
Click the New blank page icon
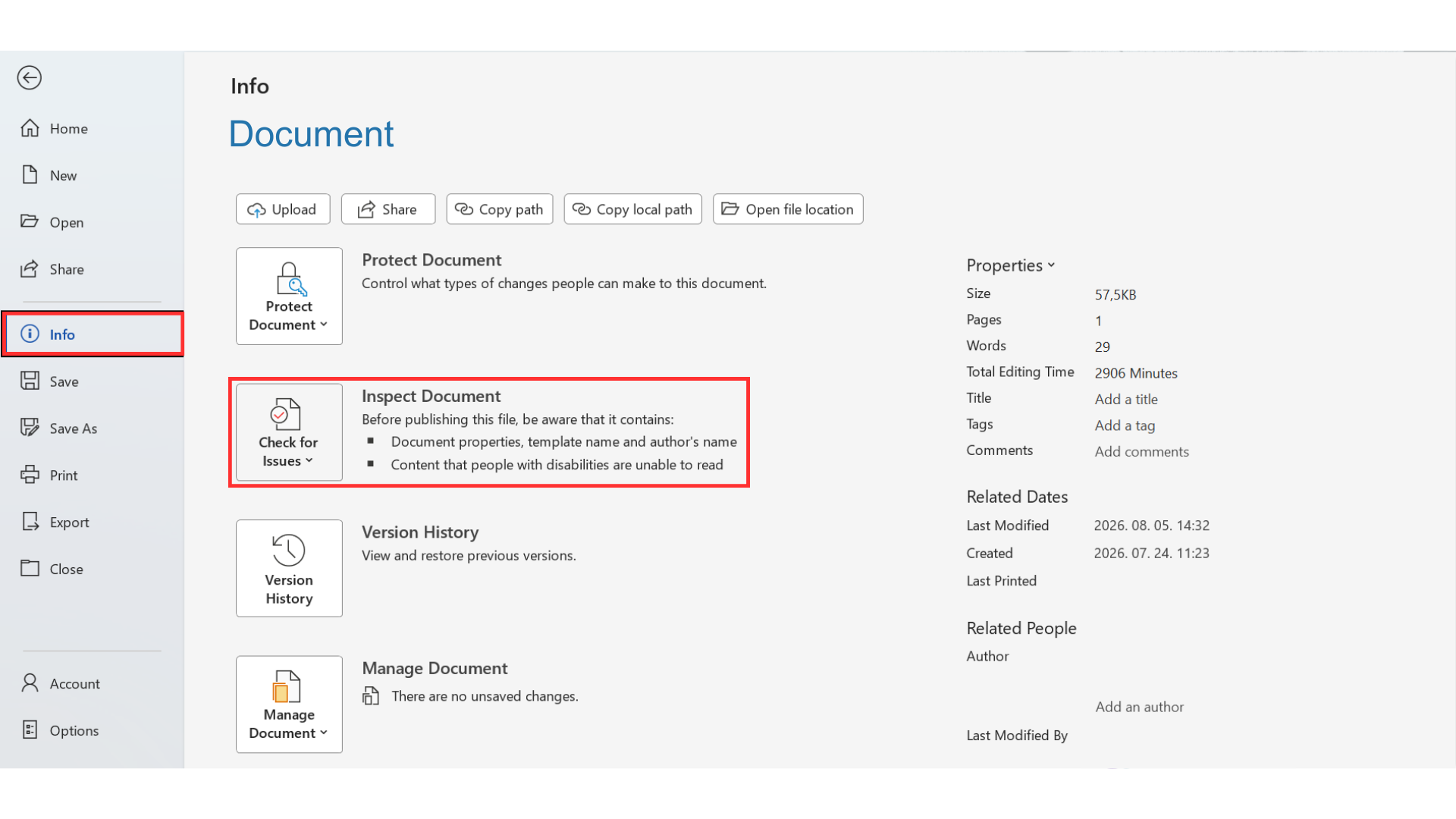pos(30,175)
